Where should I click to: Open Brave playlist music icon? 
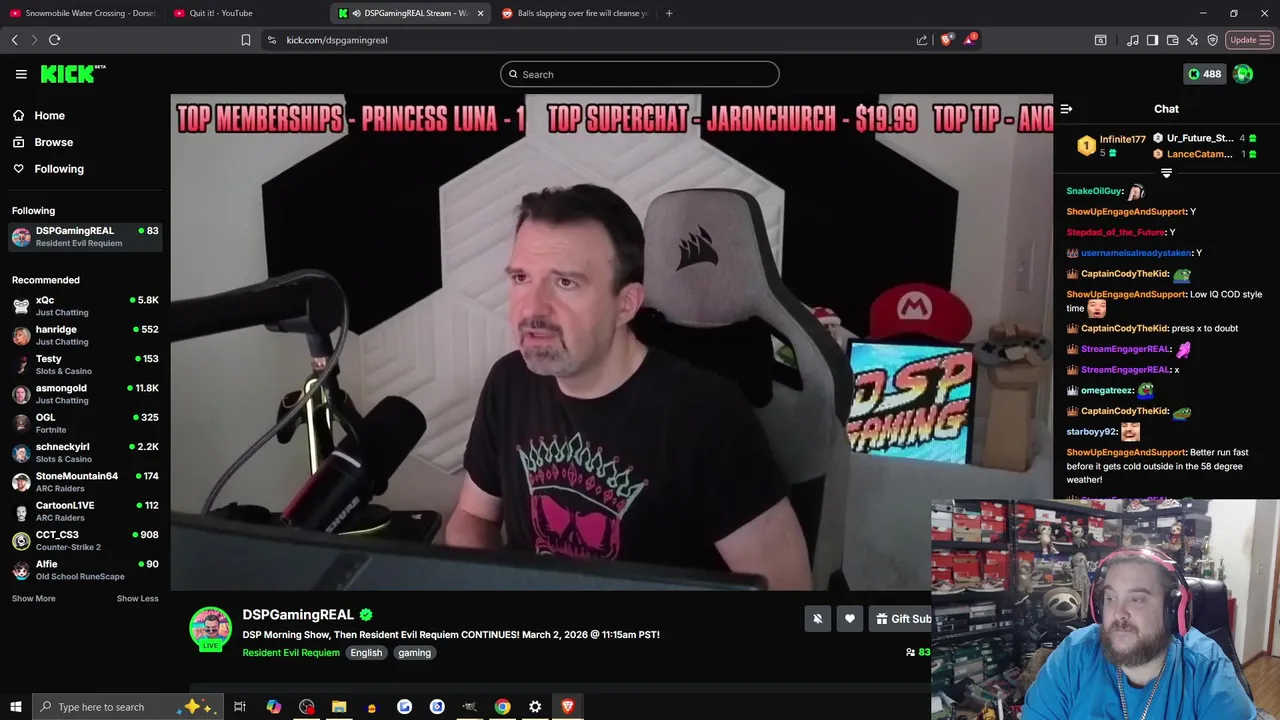[1132, 40]
